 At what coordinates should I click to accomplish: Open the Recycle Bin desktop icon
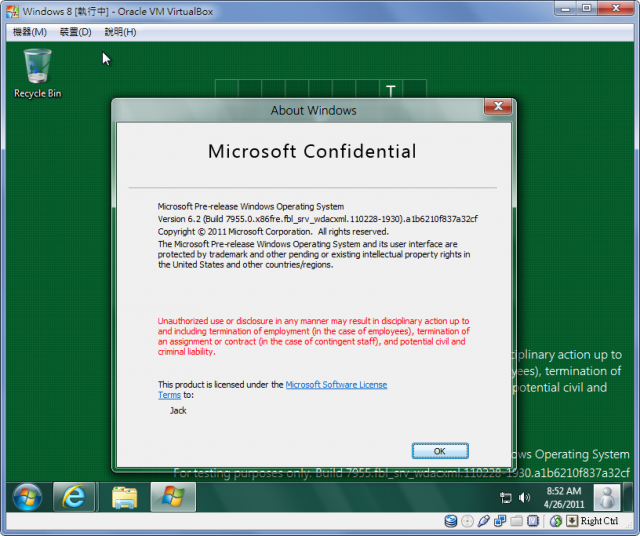point(37,73)
